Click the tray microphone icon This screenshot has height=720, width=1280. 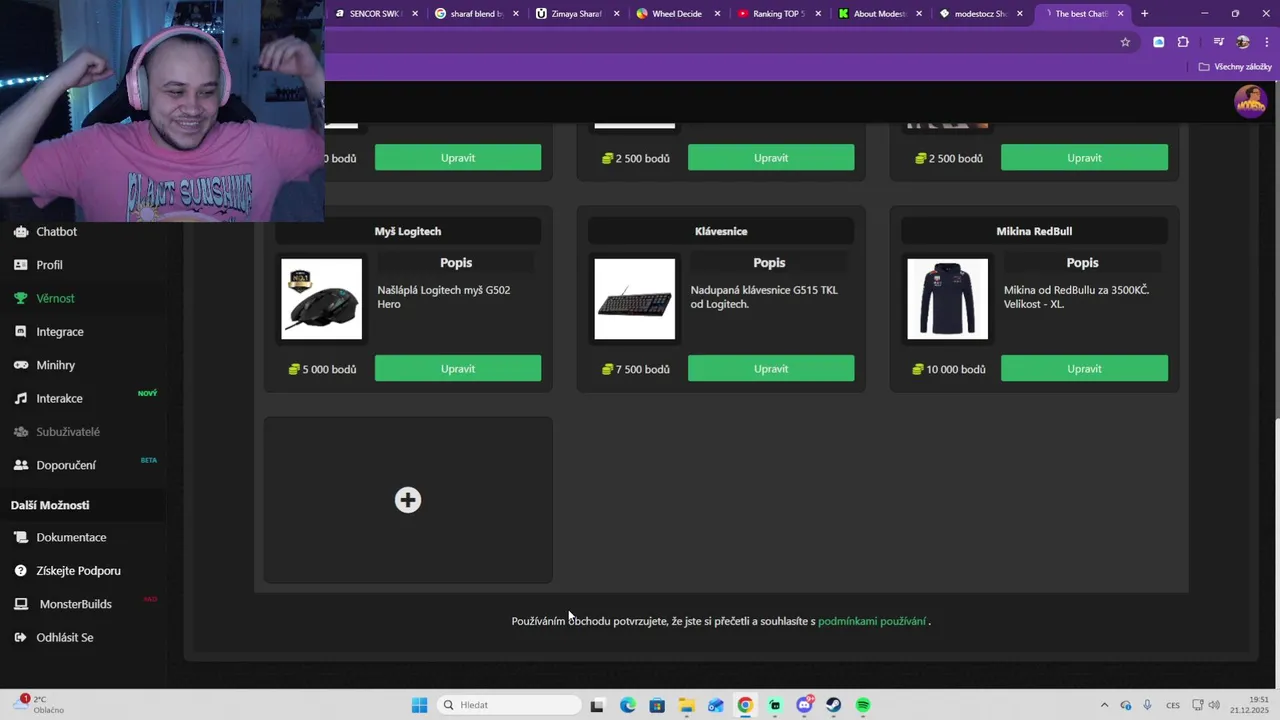pos(1147,705)
